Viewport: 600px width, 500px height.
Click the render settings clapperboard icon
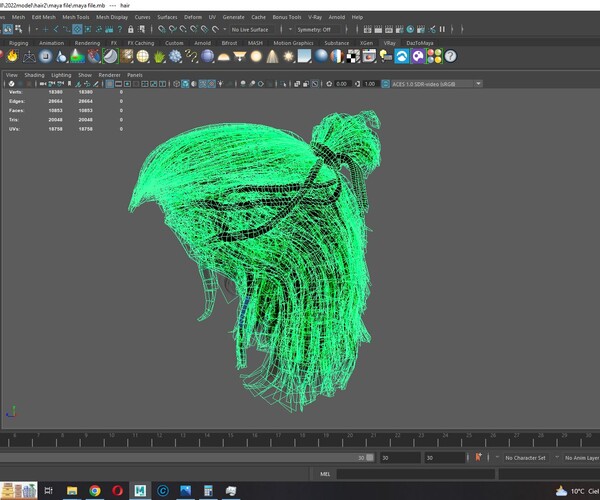coord(399,29)
